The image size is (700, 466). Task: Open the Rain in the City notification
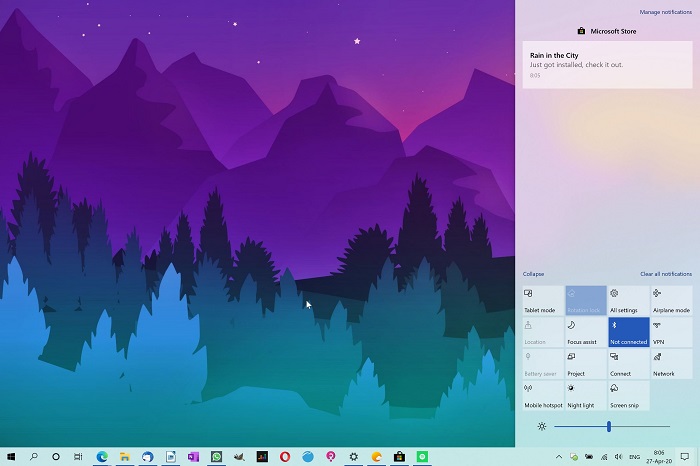pyautogui.click(x=607, y=64)
